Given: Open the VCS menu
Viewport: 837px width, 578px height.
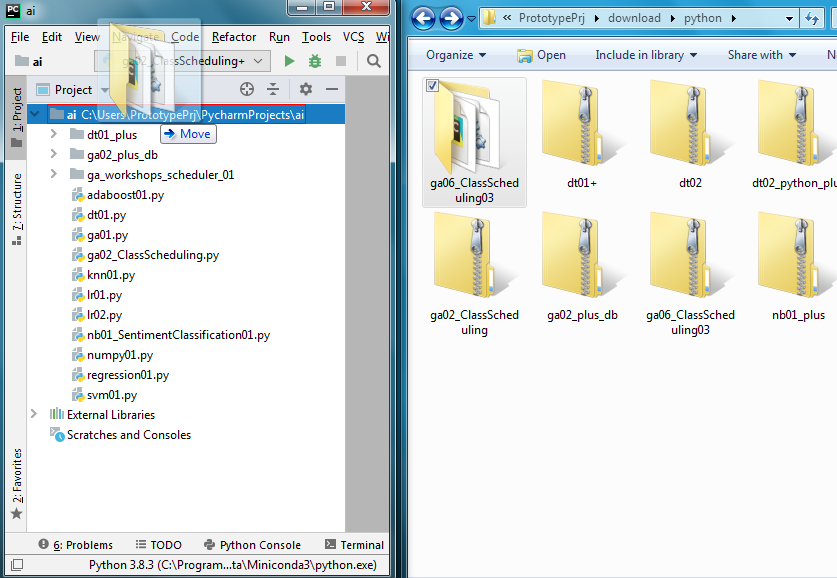Looking at the screenshot, I should (351, 36).
